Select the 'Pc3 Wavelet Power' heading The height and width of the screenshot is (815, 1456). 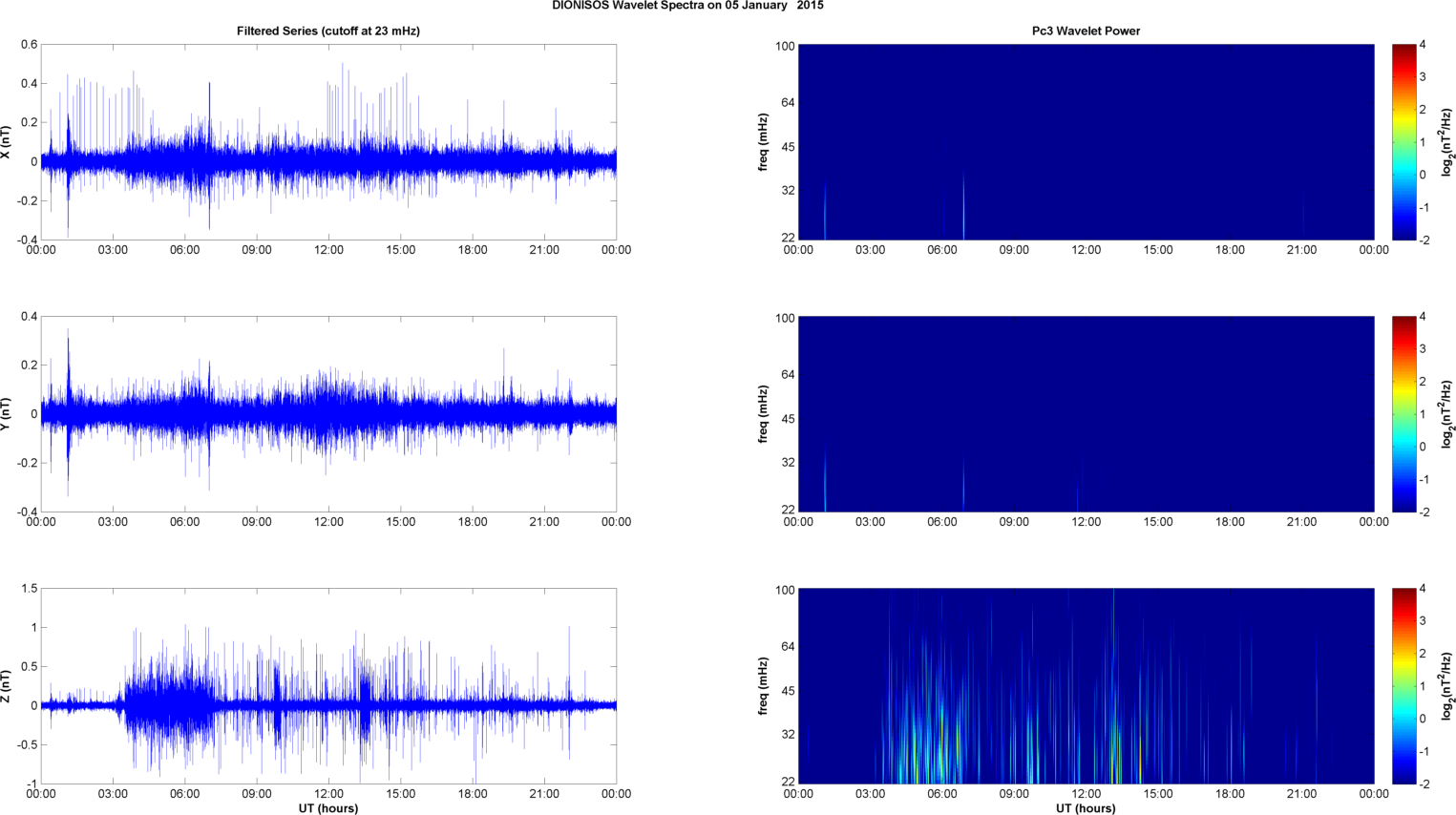pos(1086,31)
